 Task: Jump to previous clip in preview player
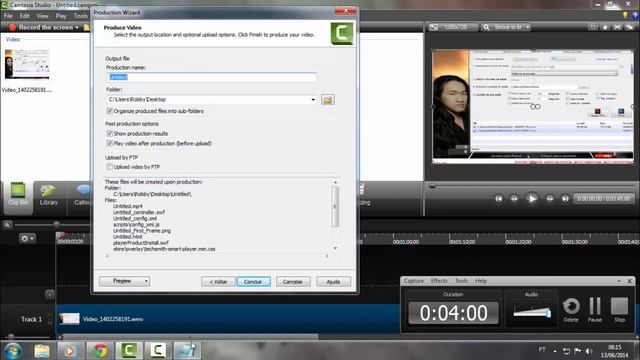coord(499,199)
